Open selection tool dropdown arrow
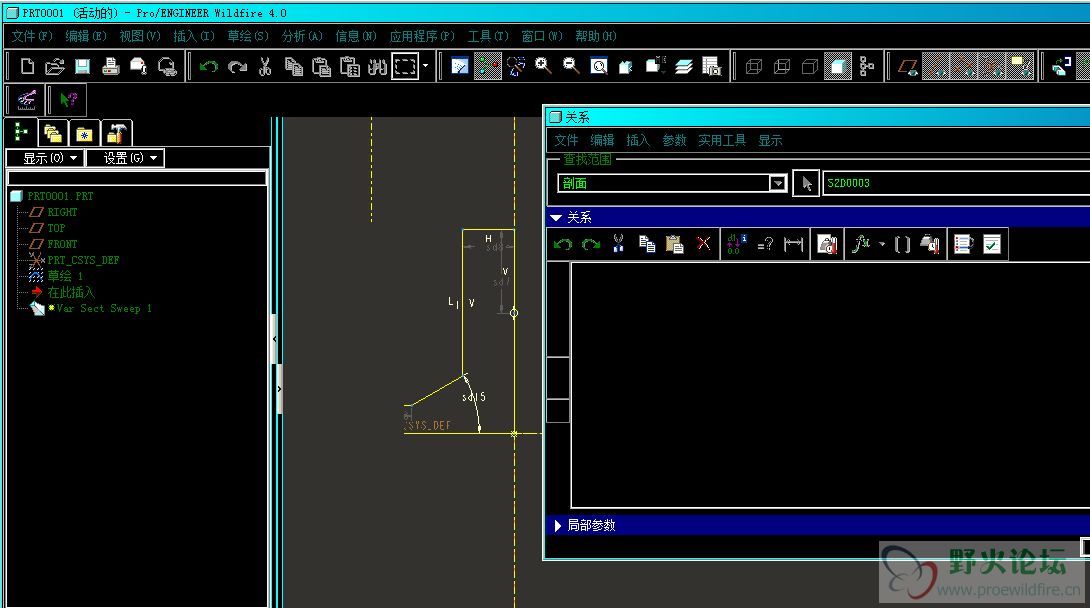Image resolution: width=1090 pixels, height=608 pixels. click(425, 67)
